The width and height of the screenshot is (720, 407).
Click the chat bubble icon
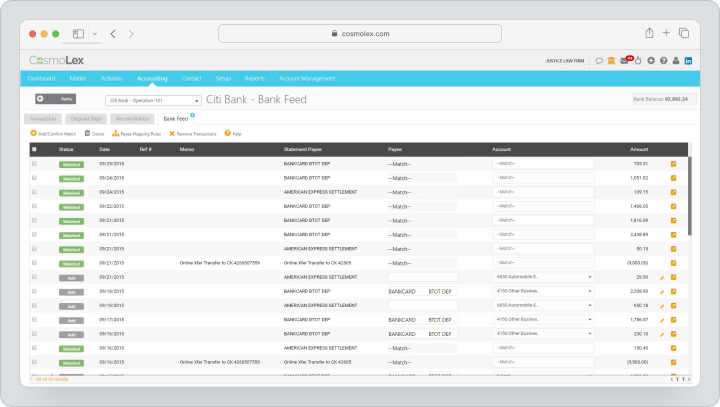tap(599, 61)
